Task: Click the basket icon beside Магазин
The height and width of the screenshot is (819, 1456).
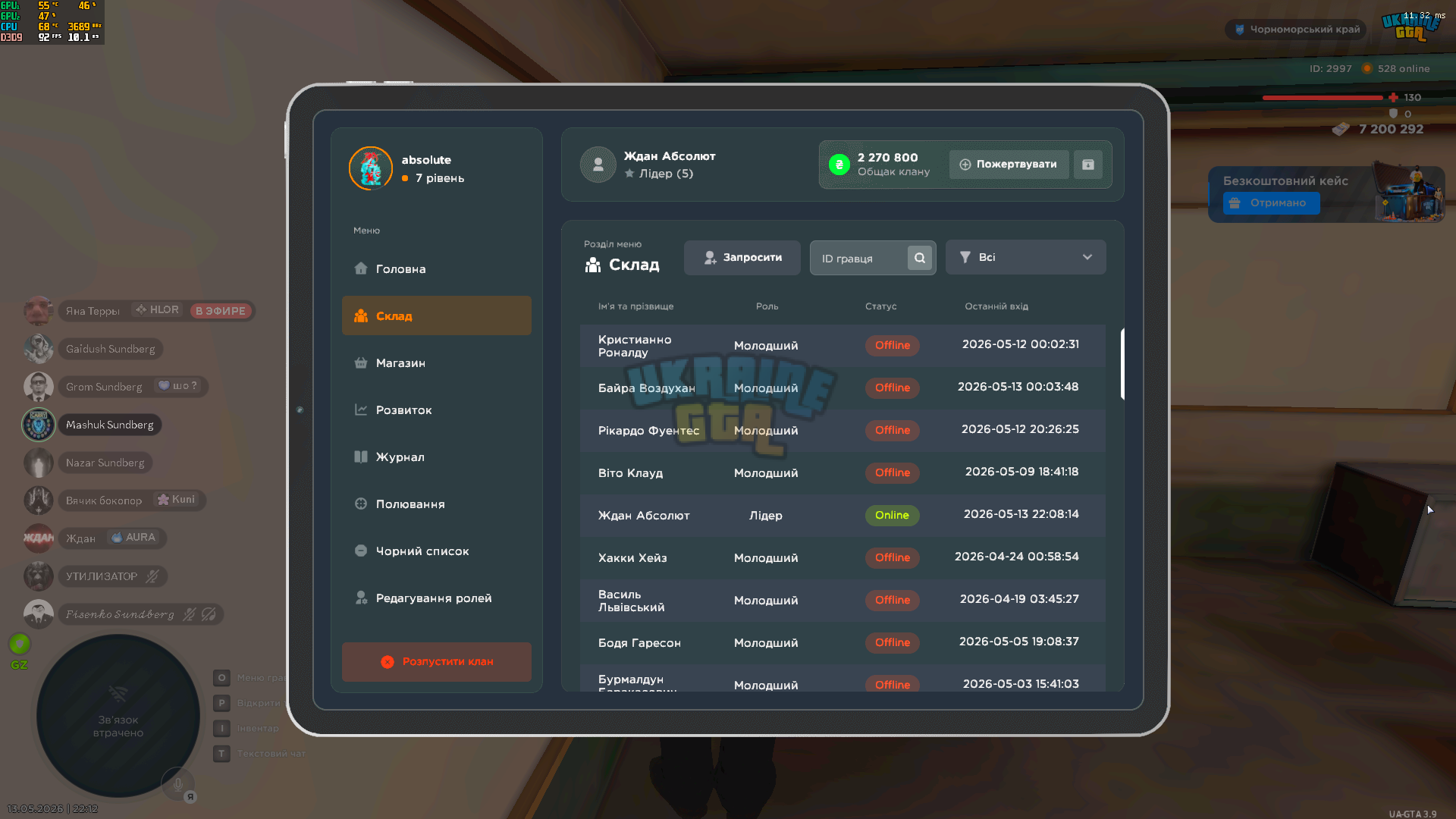Action: coord(361,362)
